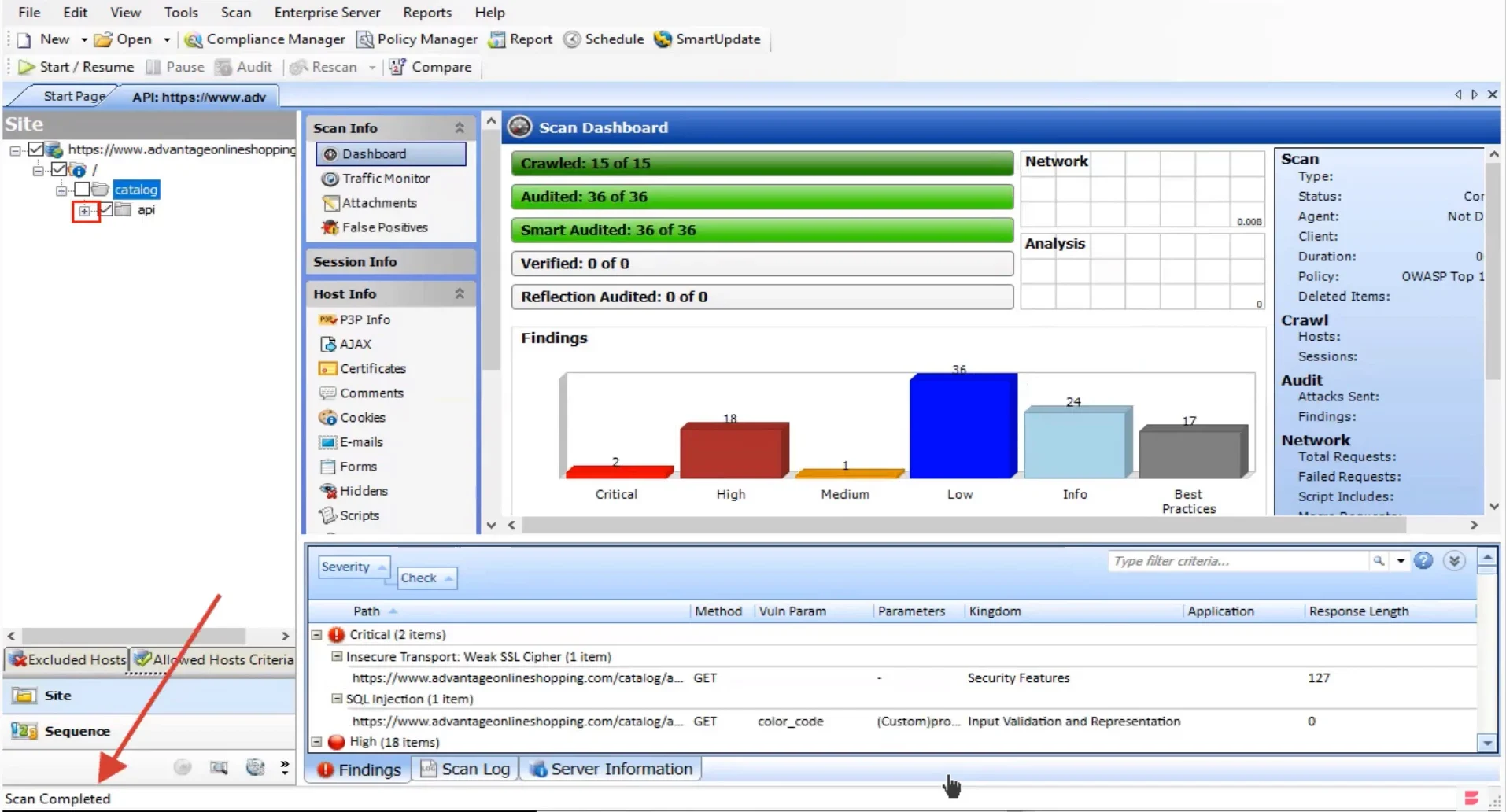
Task: Click the blue Low findings bar
Action: 963,426
